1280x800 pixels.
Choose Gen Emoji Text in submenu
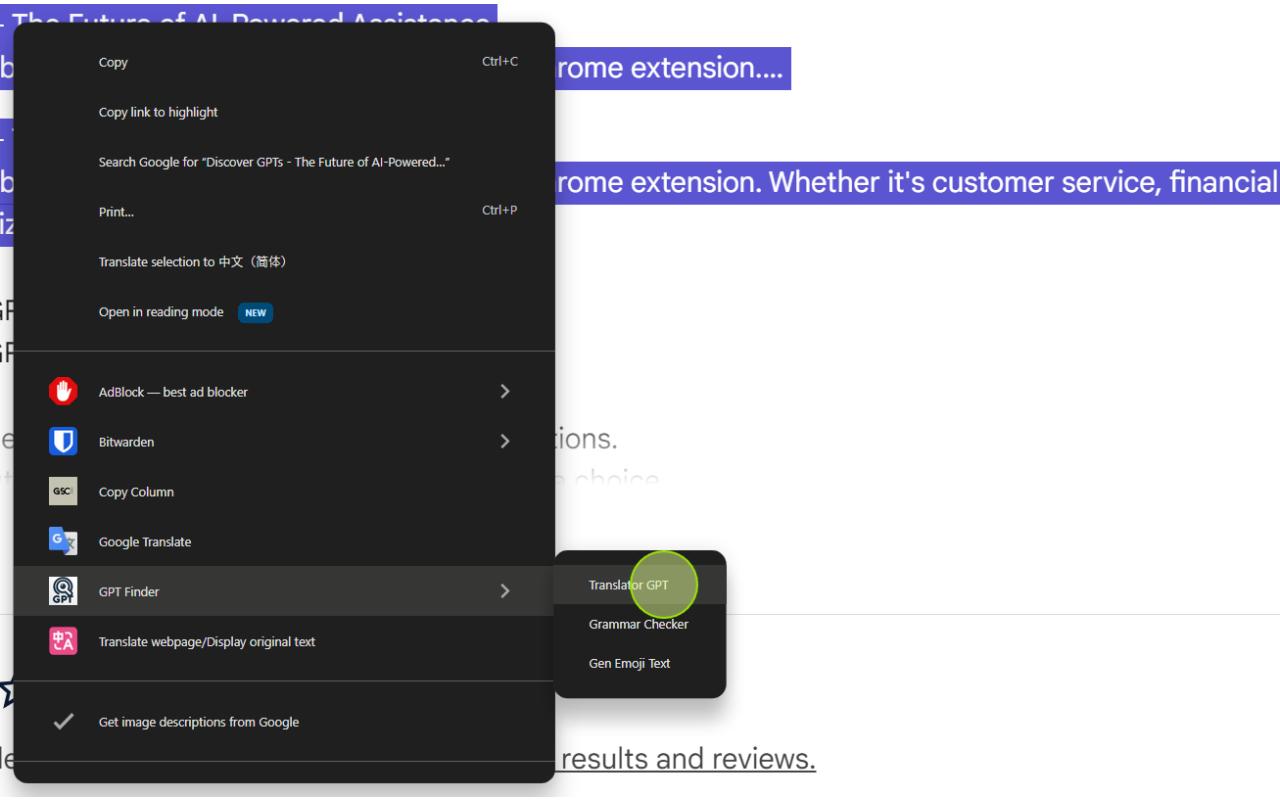tap(640, 663)
